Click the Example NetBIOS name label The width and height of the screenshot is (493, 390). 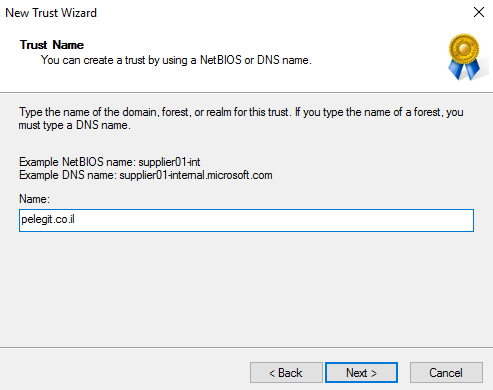pos(78,162)
